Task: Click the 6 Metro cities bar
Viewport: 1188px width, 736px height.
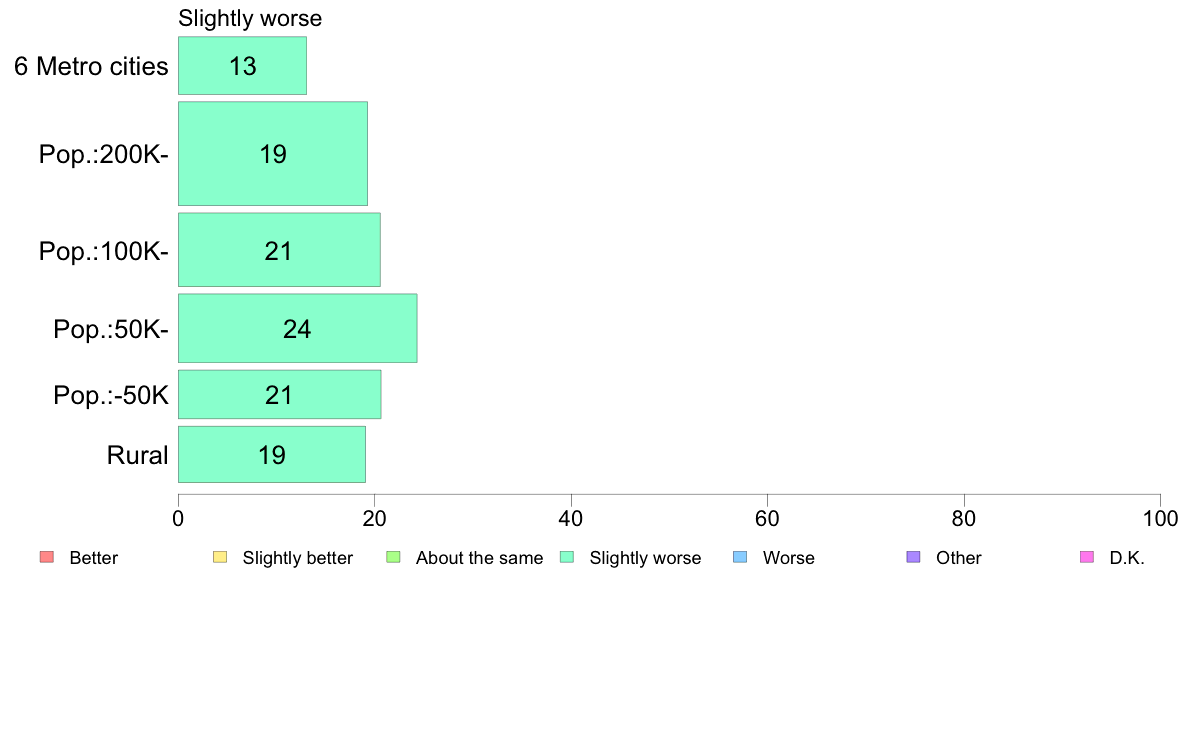Action: pyautogui.click(x=242, y=66)
